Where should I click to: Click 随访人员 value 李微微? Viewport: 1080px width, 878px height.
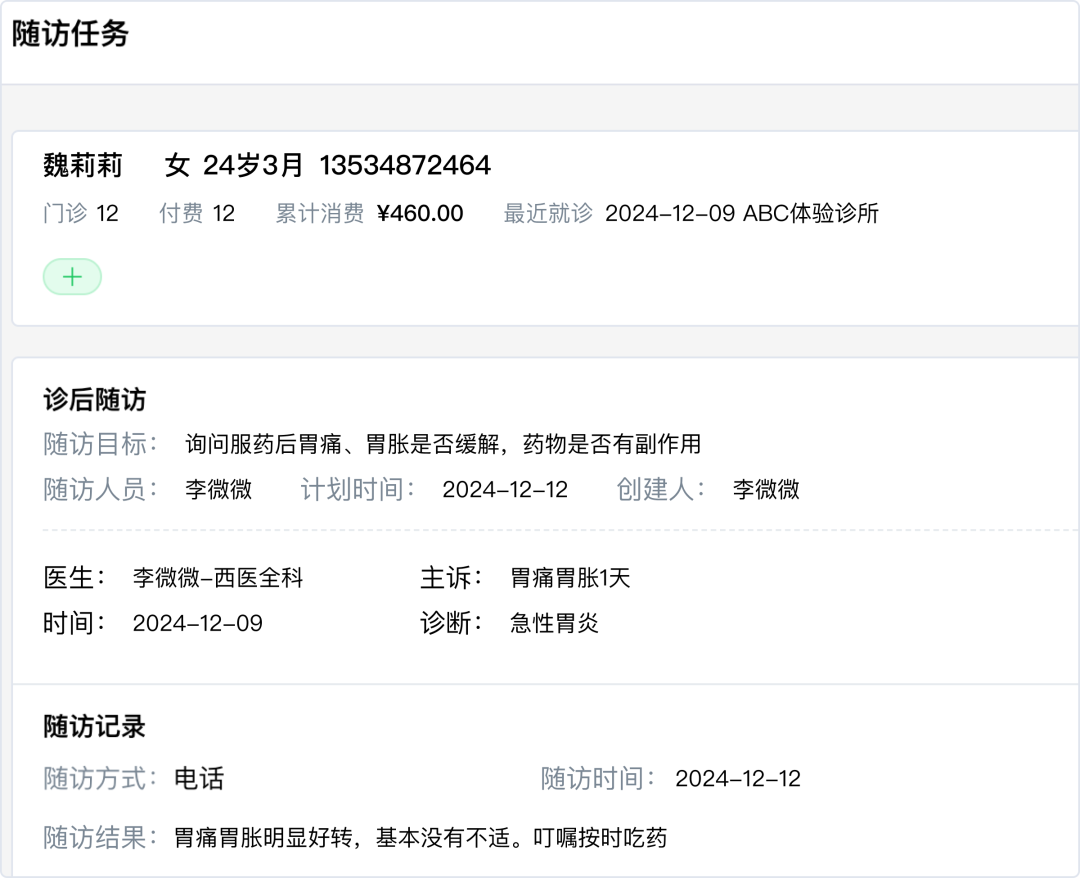(x=218, y=489)
